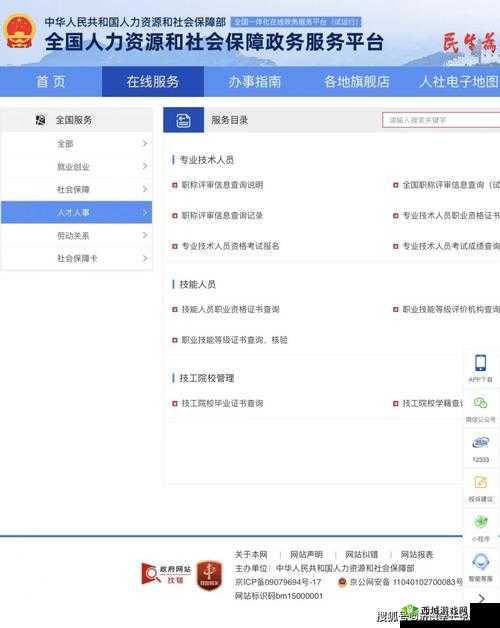This screenshot has height=628, width=500.
Task: Open the 智能客服 assistant icon
Action: 480,562
